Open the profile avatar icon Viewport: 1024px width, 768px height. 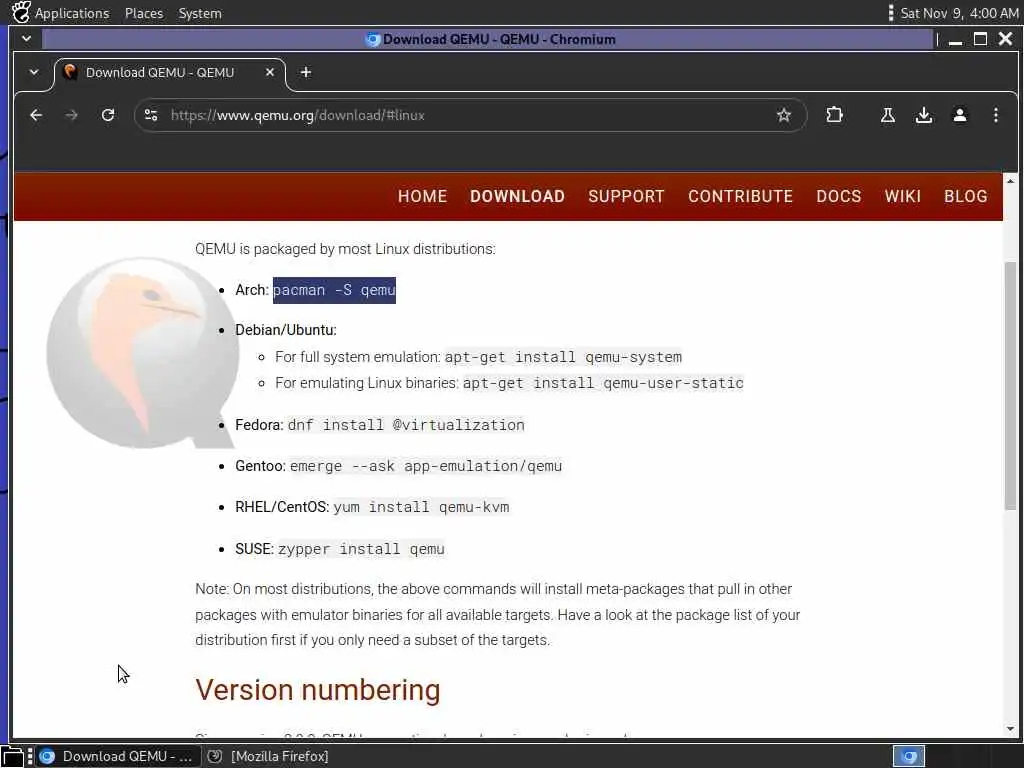tap(959, 116)
